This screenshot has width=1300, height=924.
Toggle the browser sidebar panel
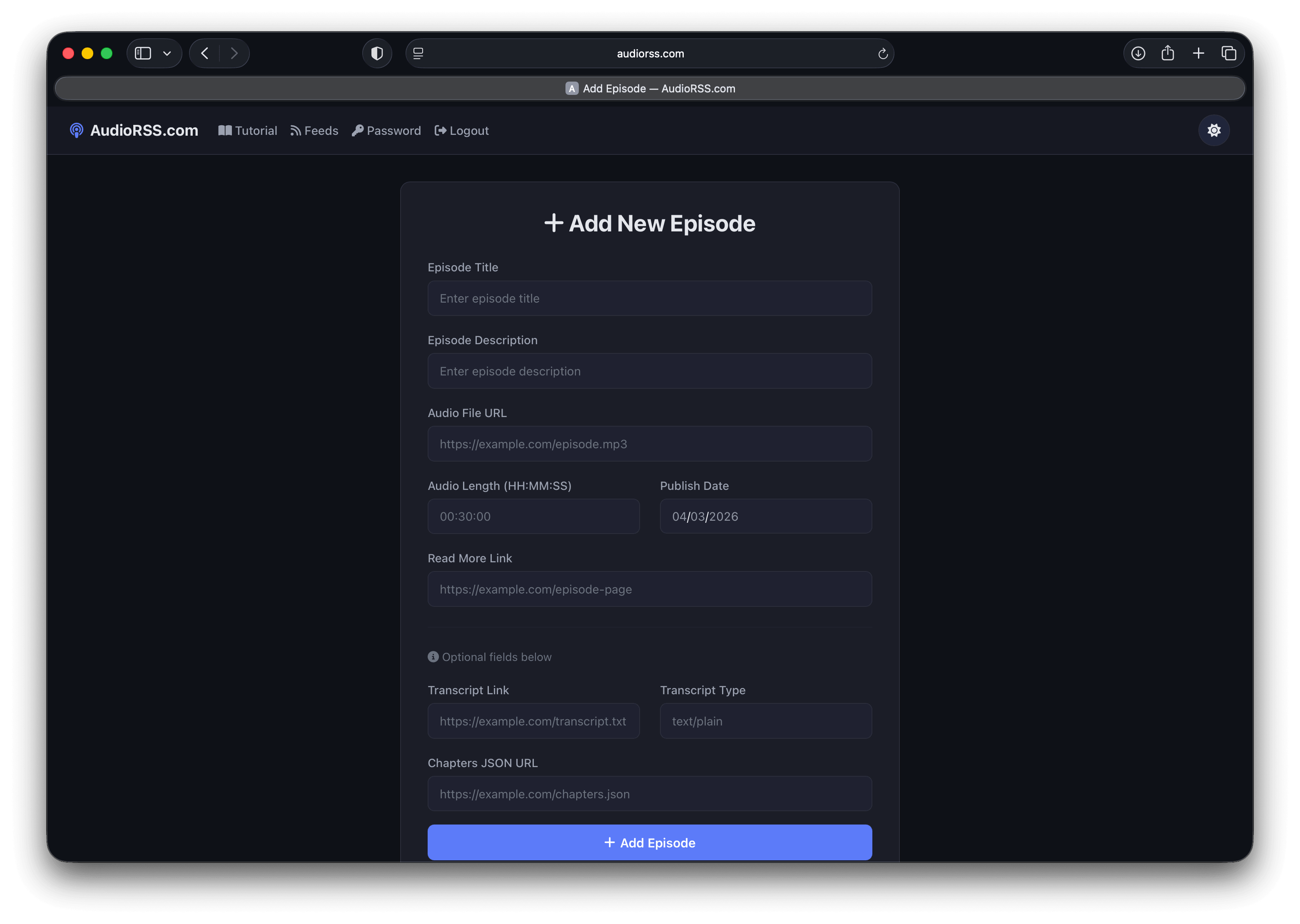click(x=143, y=53)
